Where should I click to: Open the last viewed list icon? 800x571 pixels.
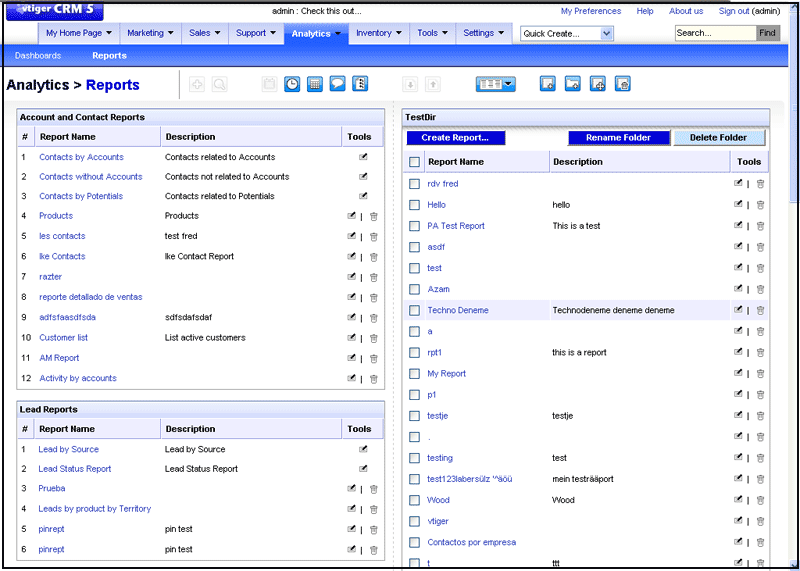tap(360, 84)
